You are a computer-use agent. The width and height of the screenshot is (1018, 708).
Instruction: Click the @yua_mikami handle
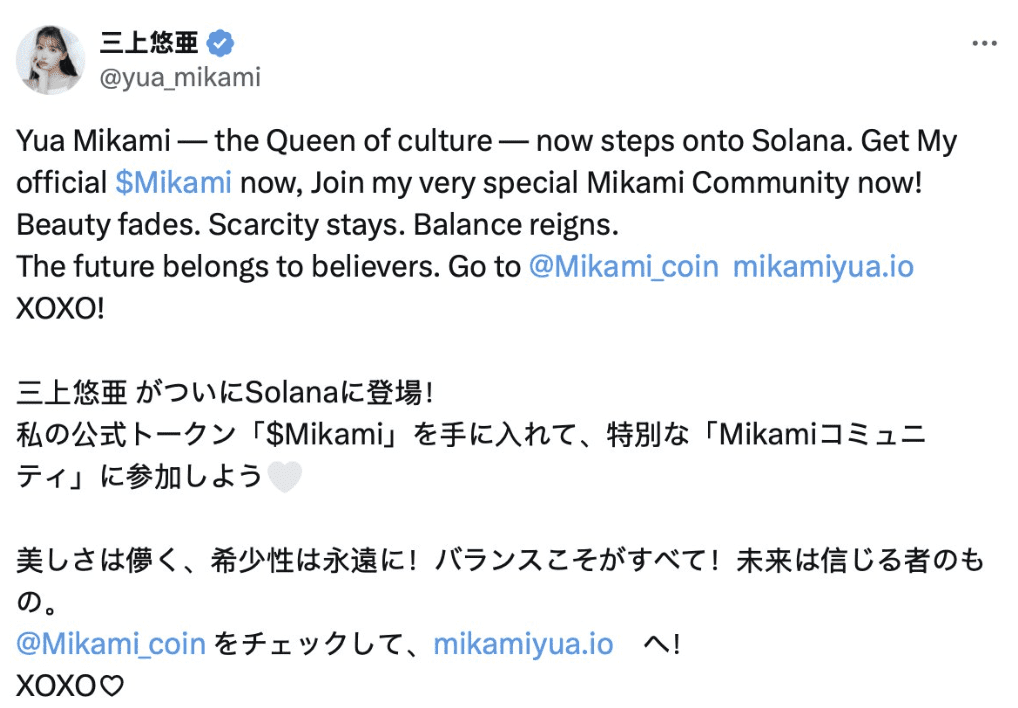click(x=180, y=77)
